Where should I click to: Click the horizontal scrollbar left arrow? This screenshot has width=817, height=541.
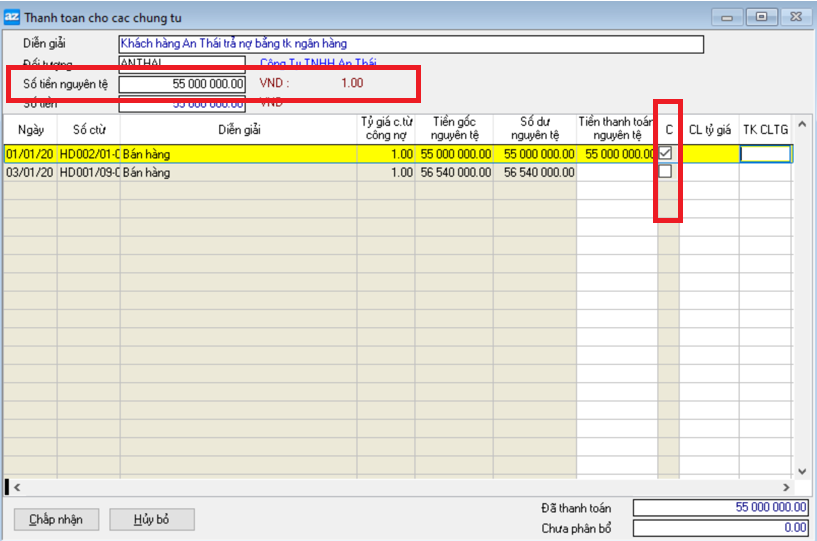[16, 487]
